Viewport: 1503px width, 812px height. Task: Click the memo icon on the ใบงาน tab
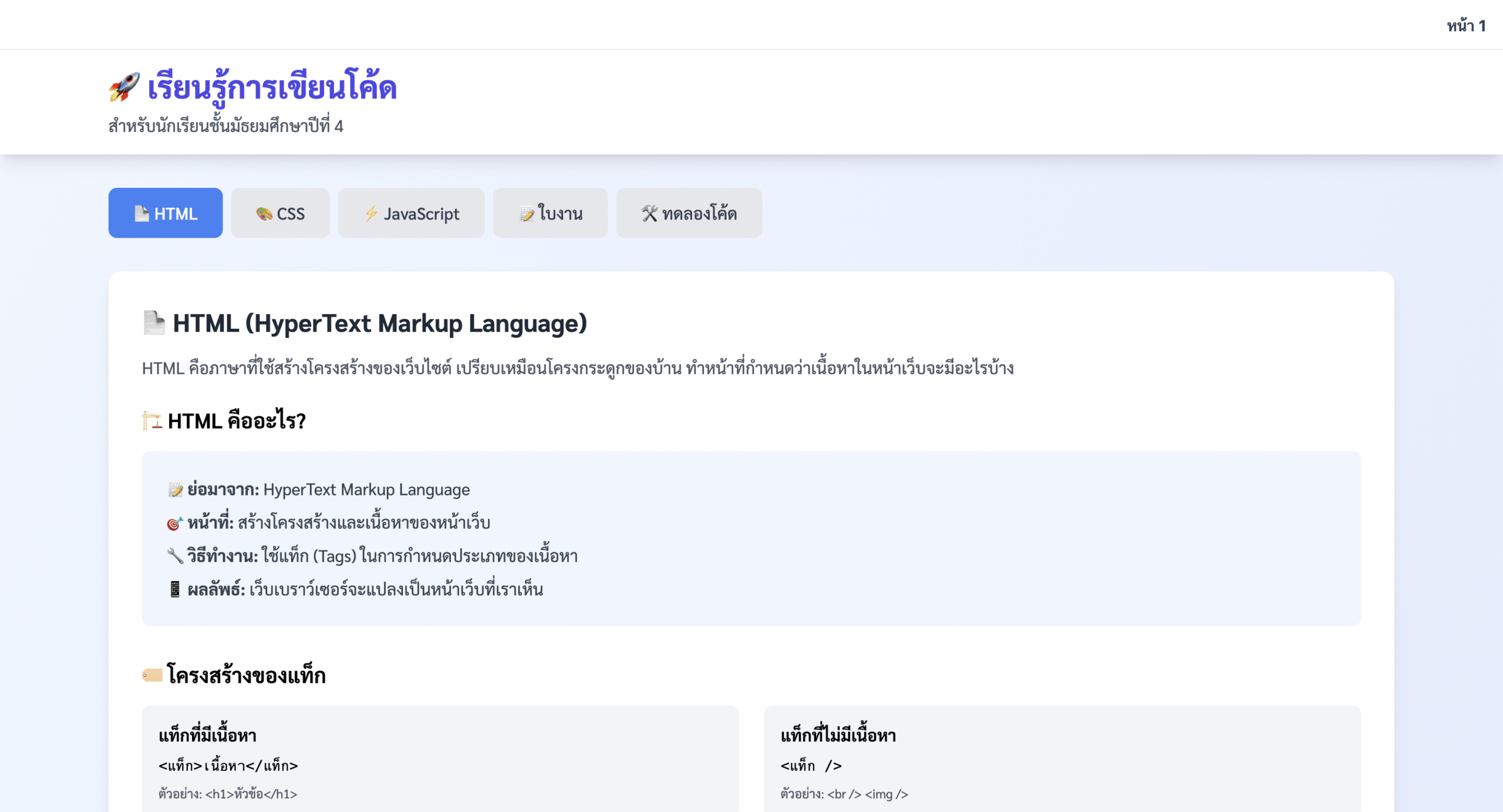click(527, 214)
